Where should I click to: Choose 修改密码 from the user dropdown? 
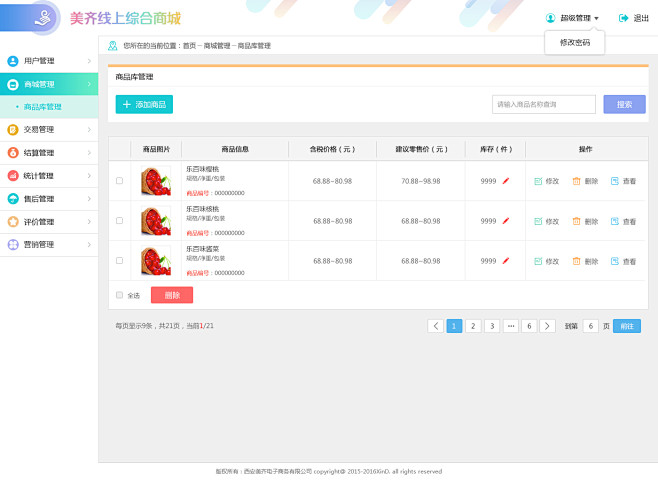[575, 42]
